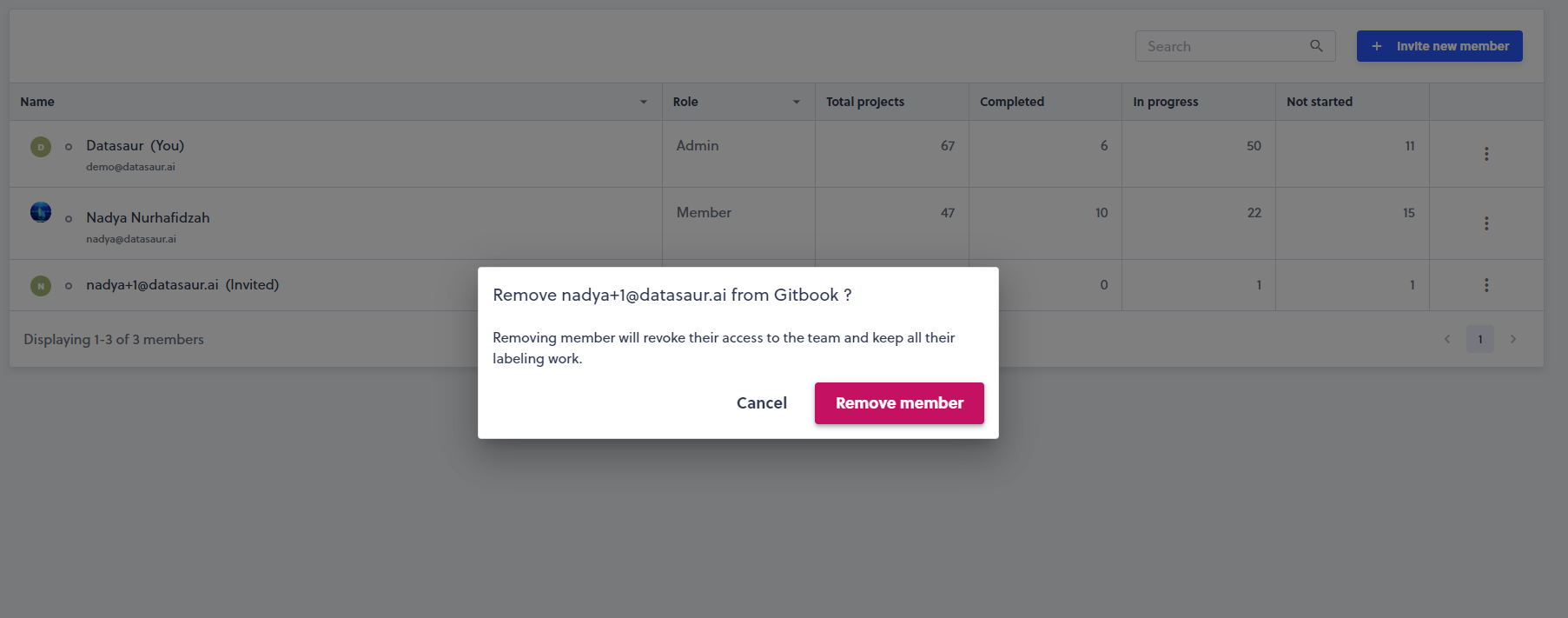Open more options for Nadya Nurhafidzah
This screenshot has width=1568, height=618.
(x=1486, y=223)
